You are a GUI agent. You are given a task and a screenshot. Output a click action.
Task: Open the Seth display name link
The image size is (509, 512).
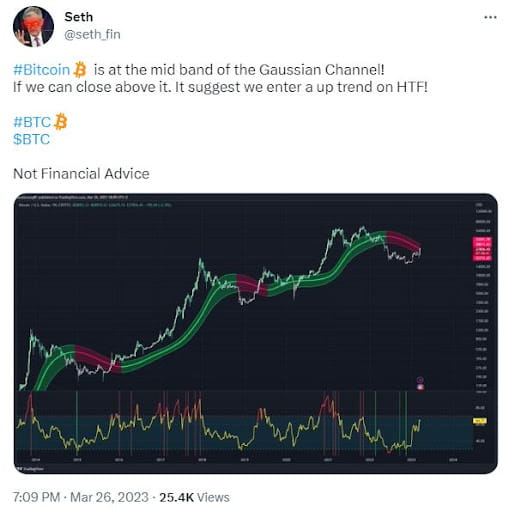click(x=79, y=17)
